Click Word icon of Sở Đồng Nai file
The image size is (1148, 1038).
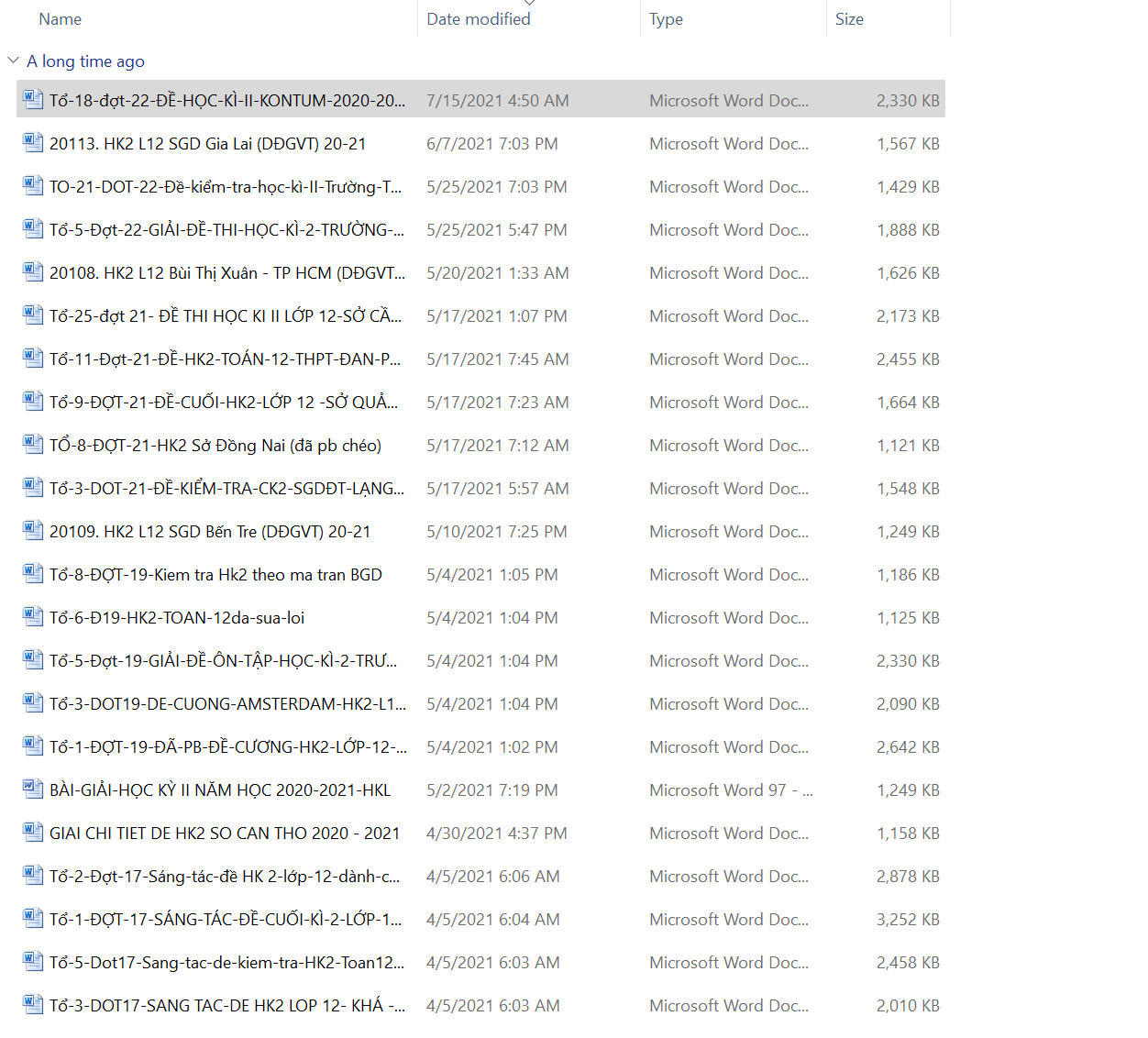[x=33, y=445]
